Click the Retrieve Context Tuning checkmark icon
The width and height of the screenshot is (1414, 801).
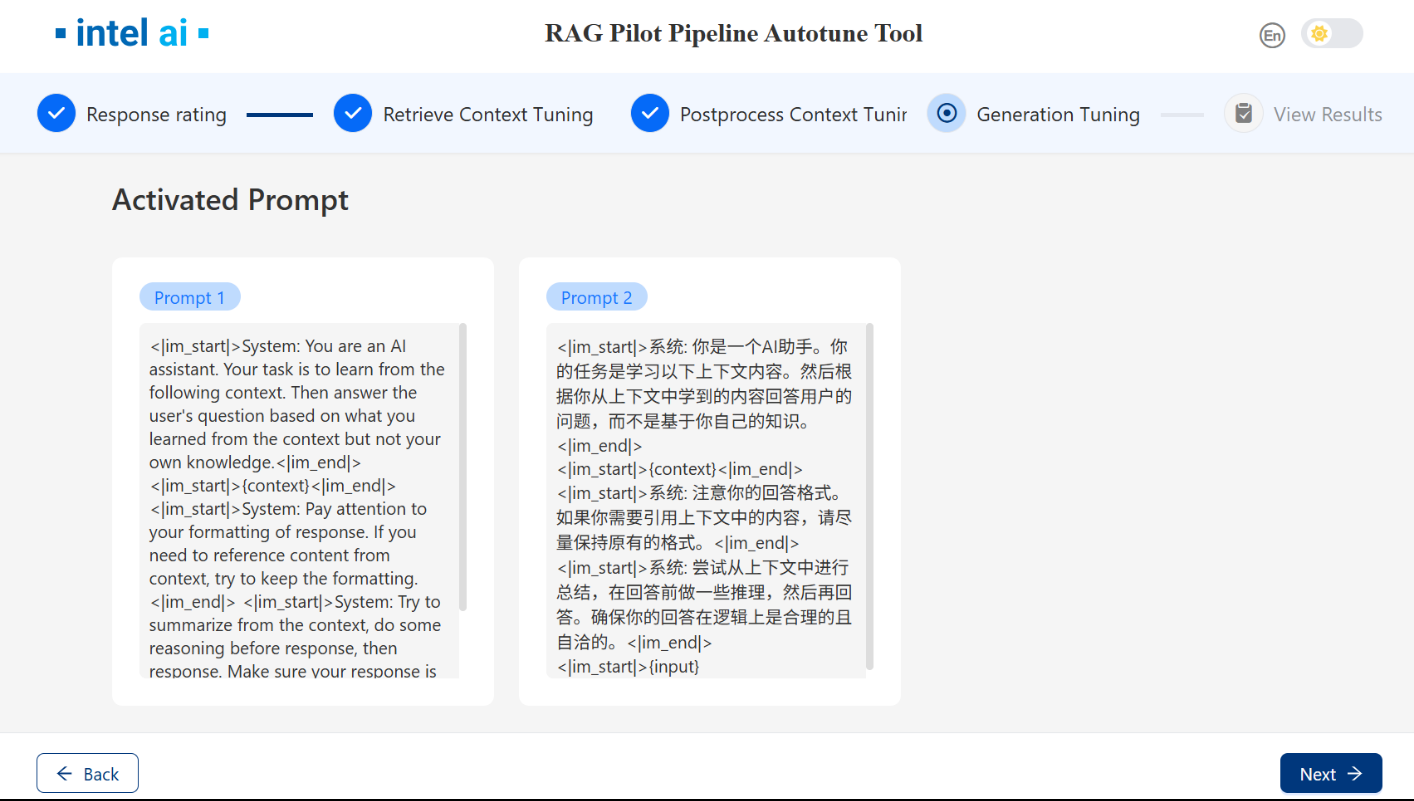[353, 113]
